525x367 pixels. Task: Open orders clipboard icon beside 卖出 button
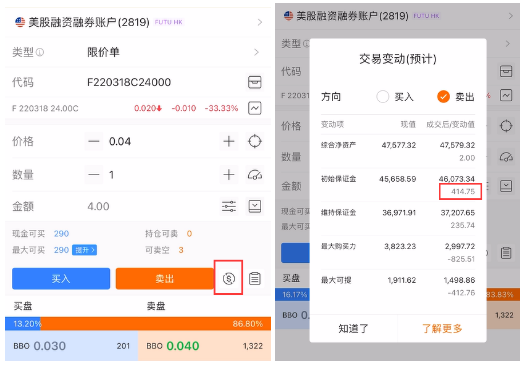254,278
